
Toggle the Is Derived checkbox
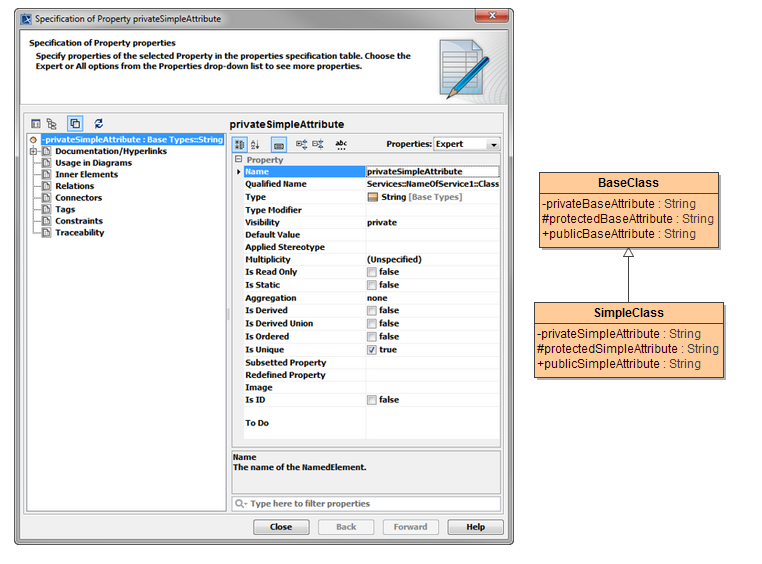372,310
